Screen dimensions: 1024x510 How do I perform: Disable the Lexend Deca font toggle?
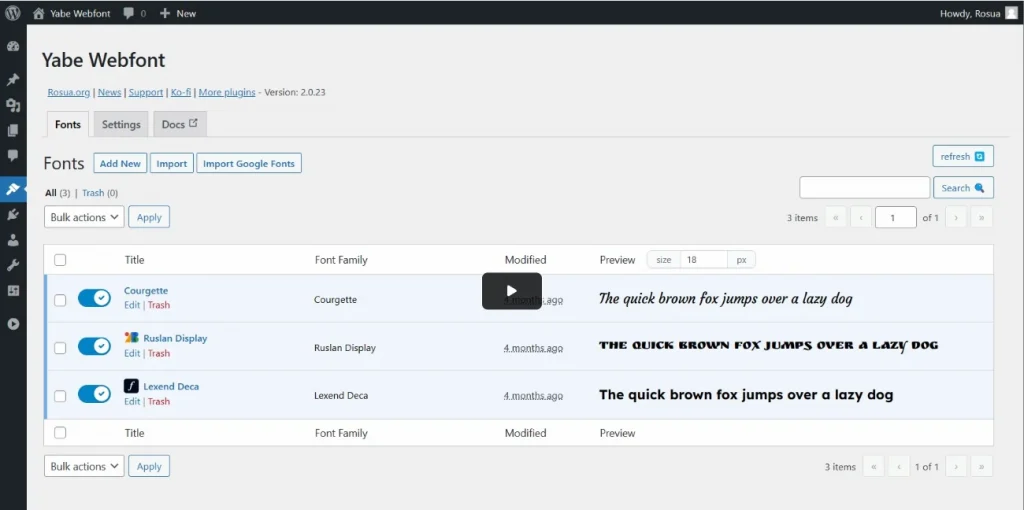click(95, 394)
